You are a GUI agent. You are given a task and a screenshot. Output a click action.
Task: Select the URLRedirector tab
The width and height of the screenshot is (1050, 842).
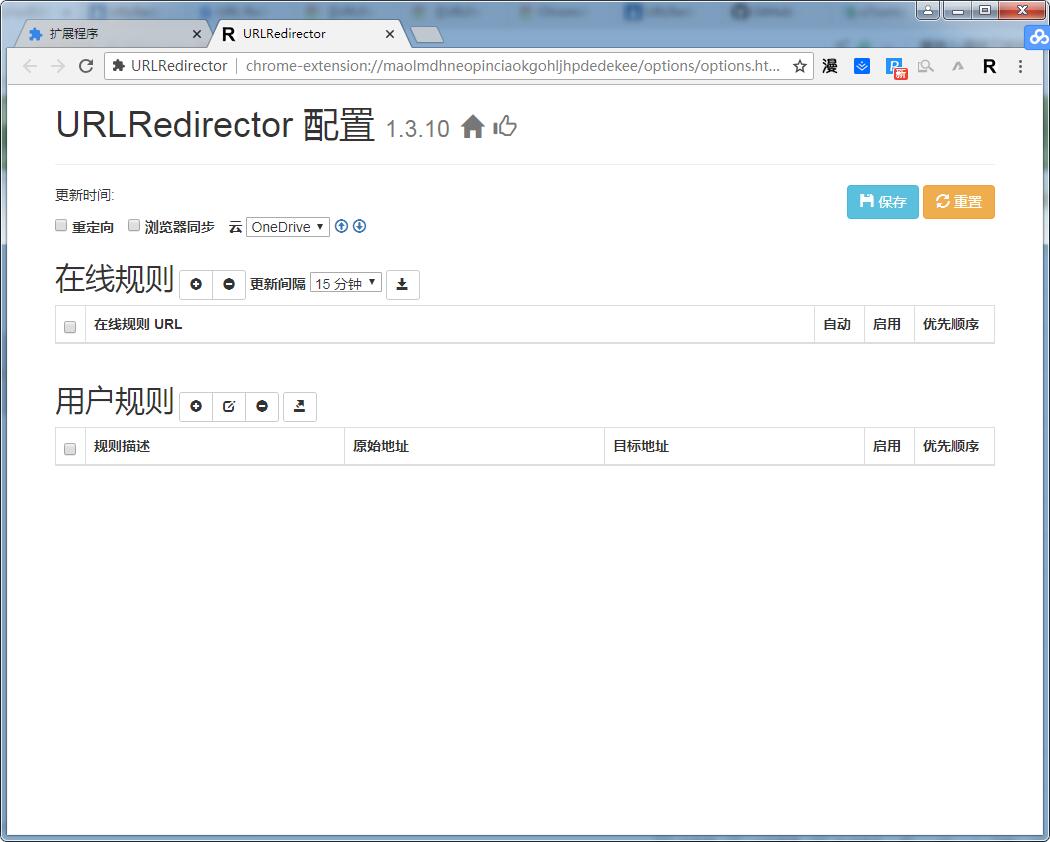click(x=308, y=33)
